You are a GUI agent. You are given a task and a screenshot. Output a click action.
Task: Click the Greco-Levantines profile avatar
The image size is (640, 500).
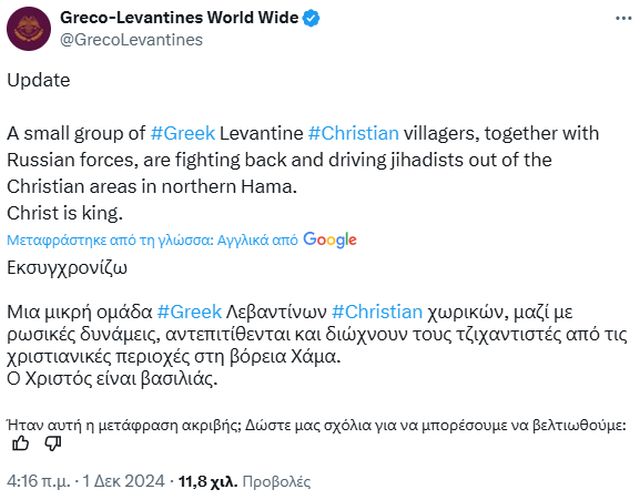click(29, 28)
